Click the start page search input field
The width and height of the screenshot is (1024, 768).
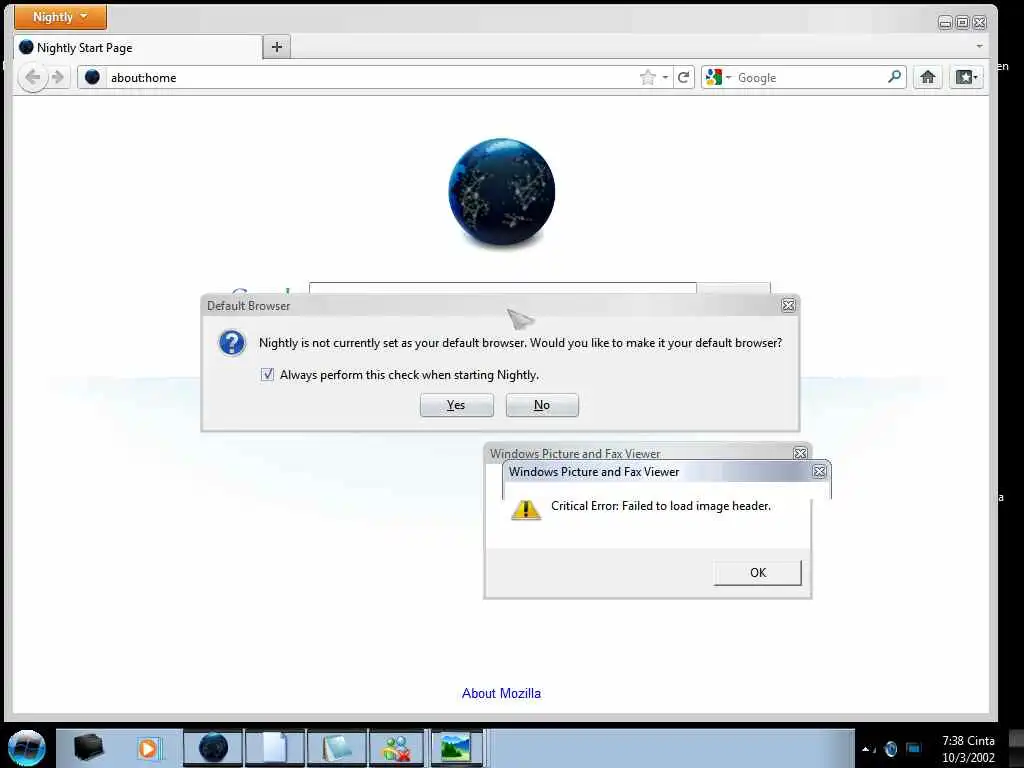pos(502,288)
